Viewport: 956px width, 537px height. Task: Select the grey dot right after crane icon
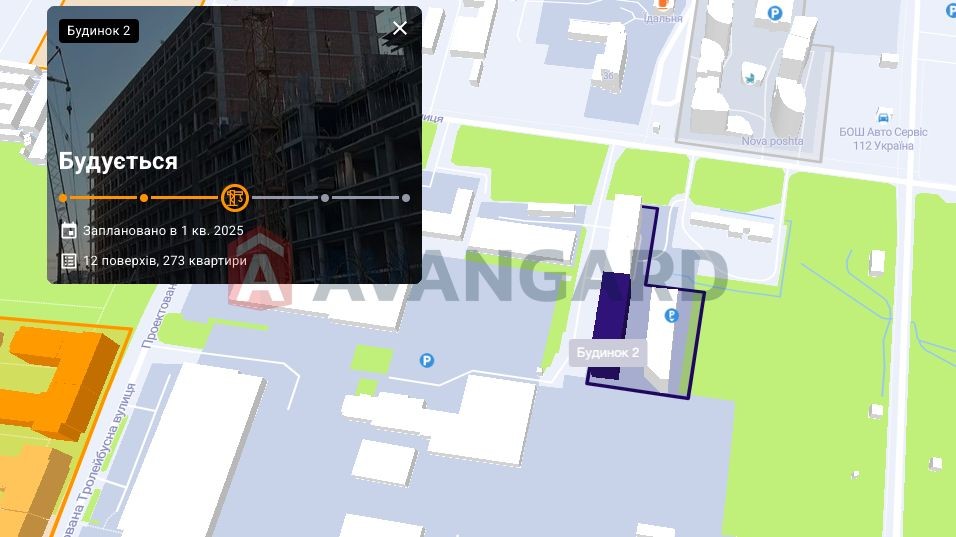coord(325,198)
